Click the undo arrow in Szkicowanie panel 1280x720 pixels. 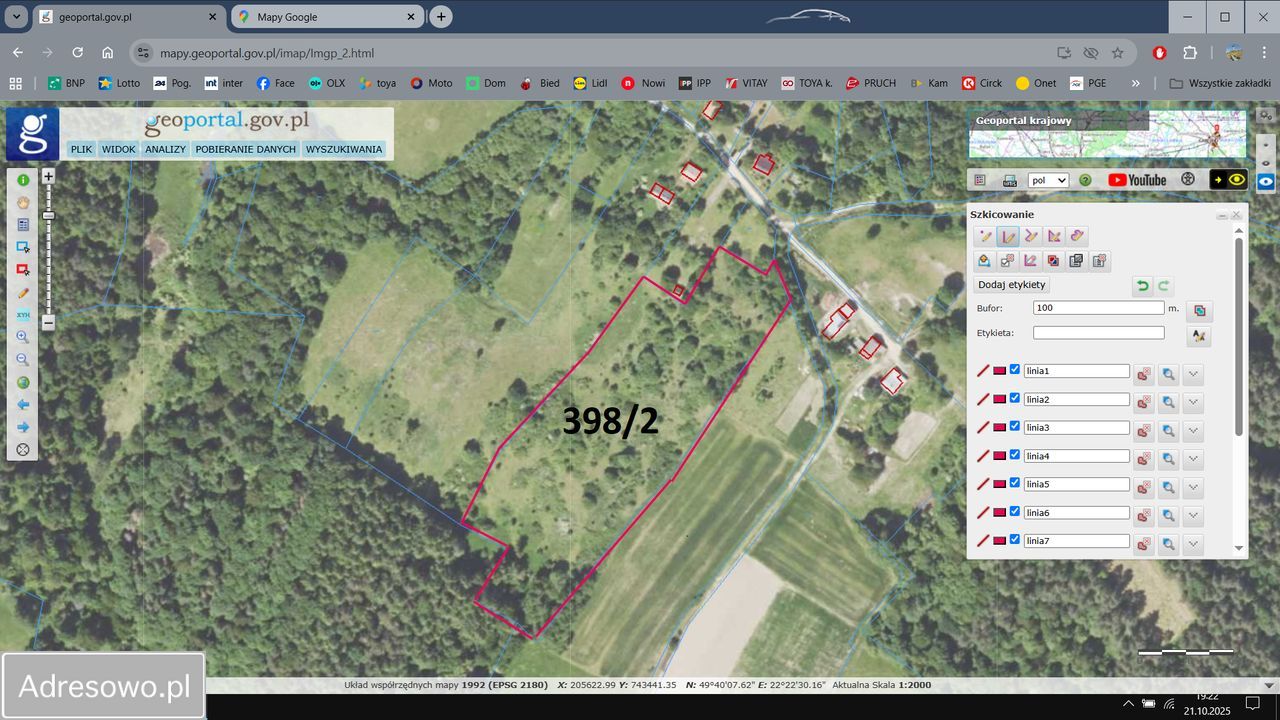click(1142, 286)
